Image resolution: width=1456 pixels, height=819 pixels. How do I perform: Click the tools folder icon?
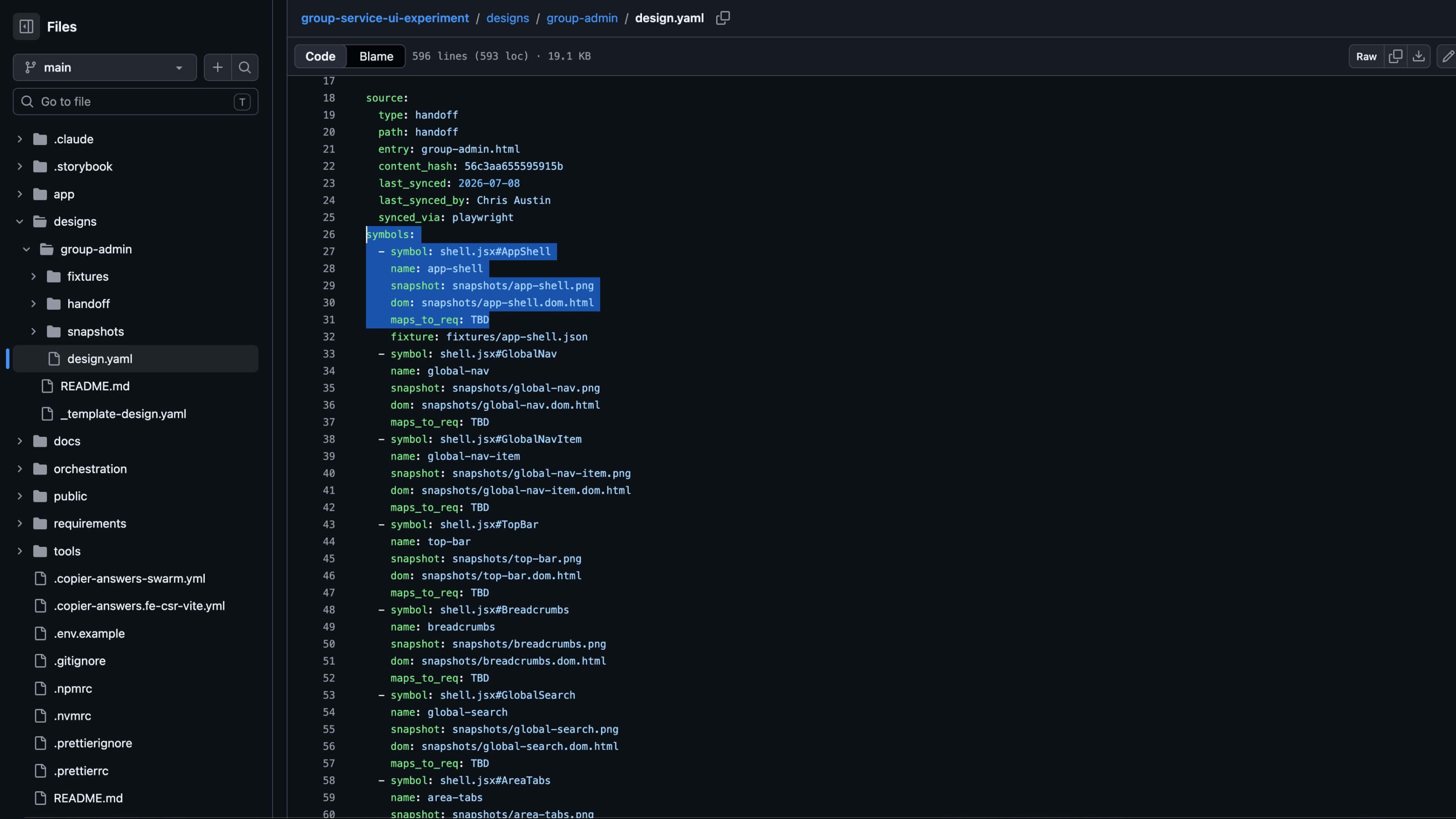tap(40, 551)
